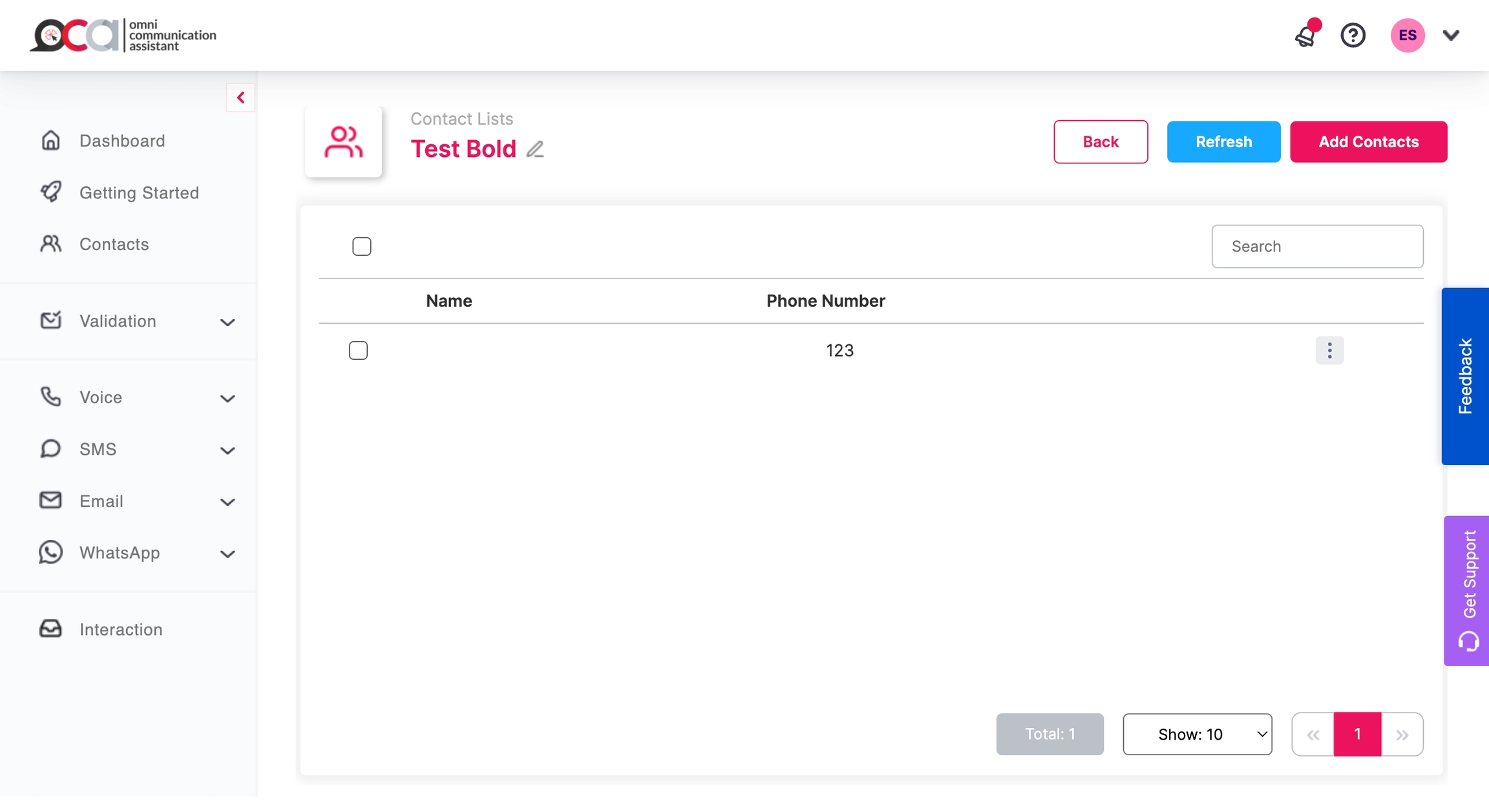Open three-dot menu for row 123
Screen dimensions: 1489x812
point(1329,350)
